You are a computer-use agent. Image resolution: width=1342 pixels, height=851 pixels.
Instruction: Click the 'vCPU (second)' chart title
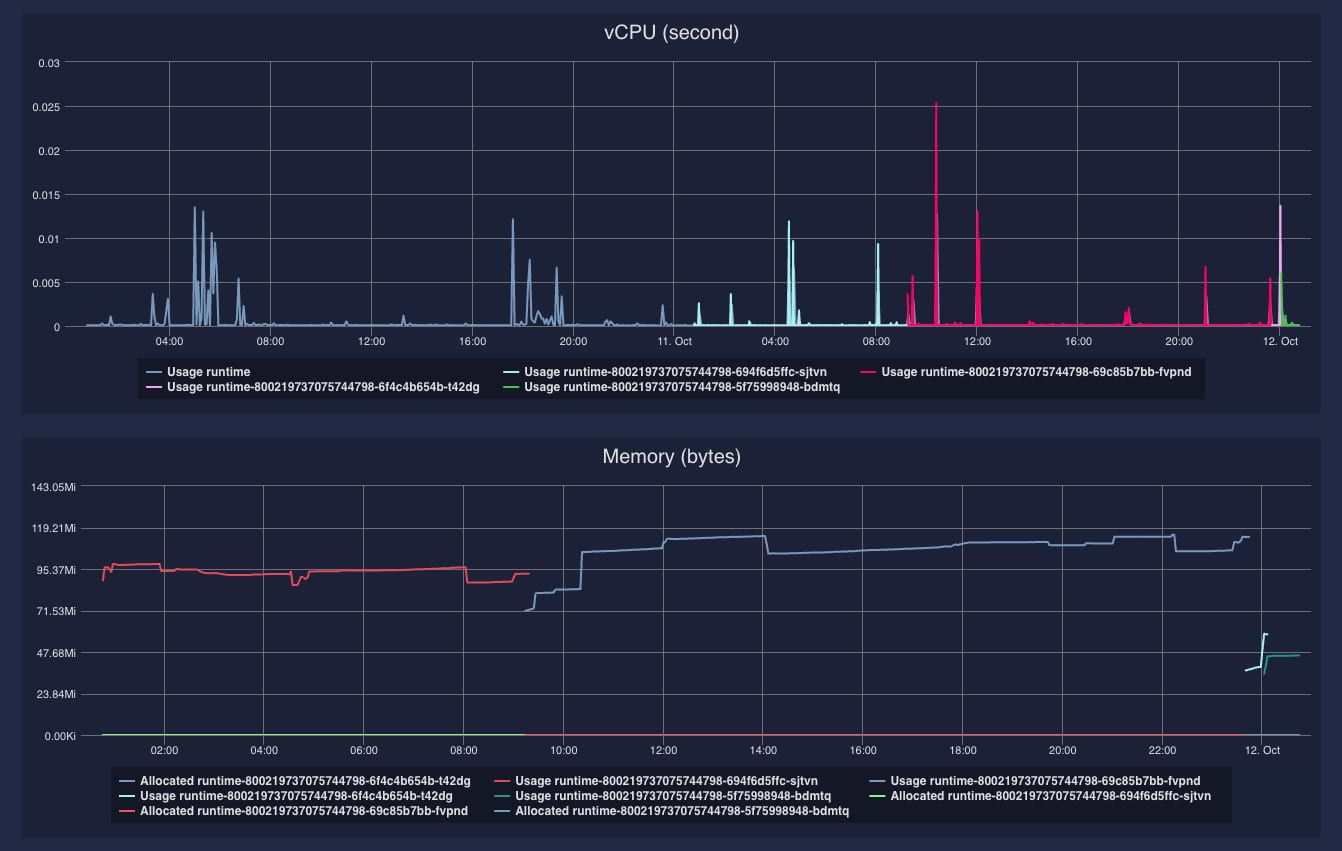(x=671, y=33)
